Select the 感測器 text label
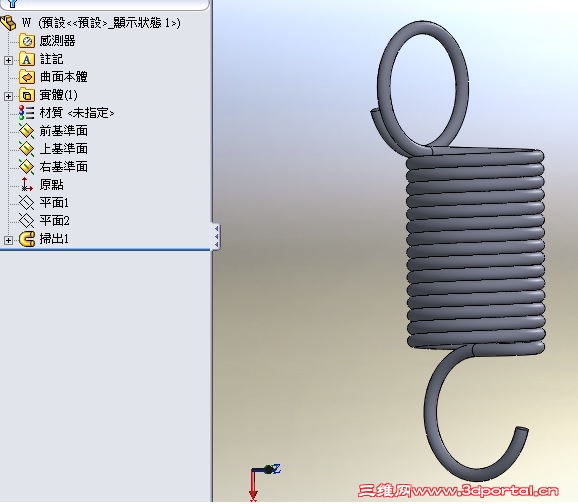This screenshot has height=504, width=578. (x=58, y=41)
